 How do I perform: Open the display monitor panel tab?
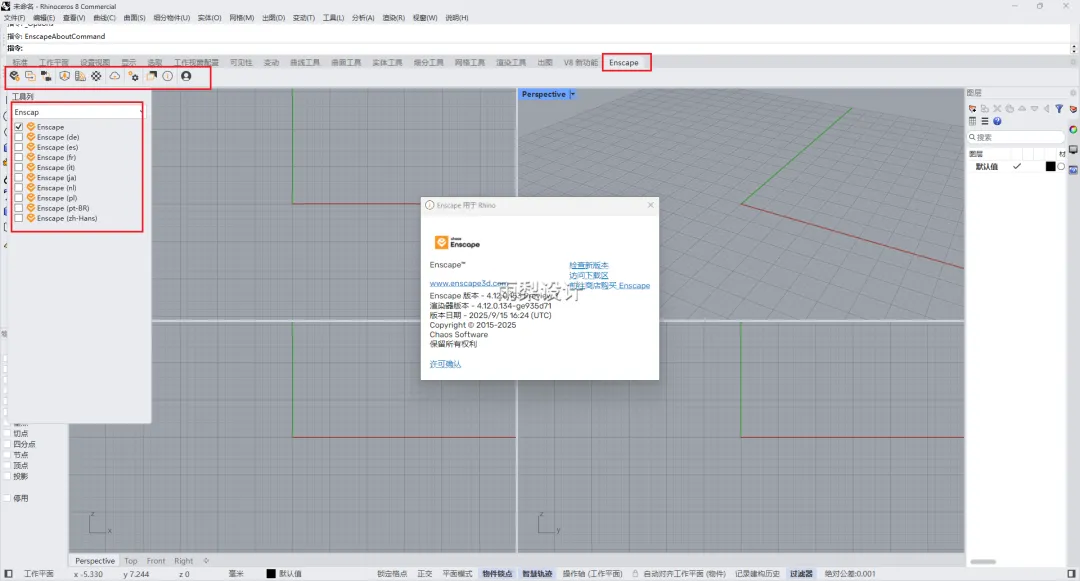pyautogui.click(x=1073, y=149)
